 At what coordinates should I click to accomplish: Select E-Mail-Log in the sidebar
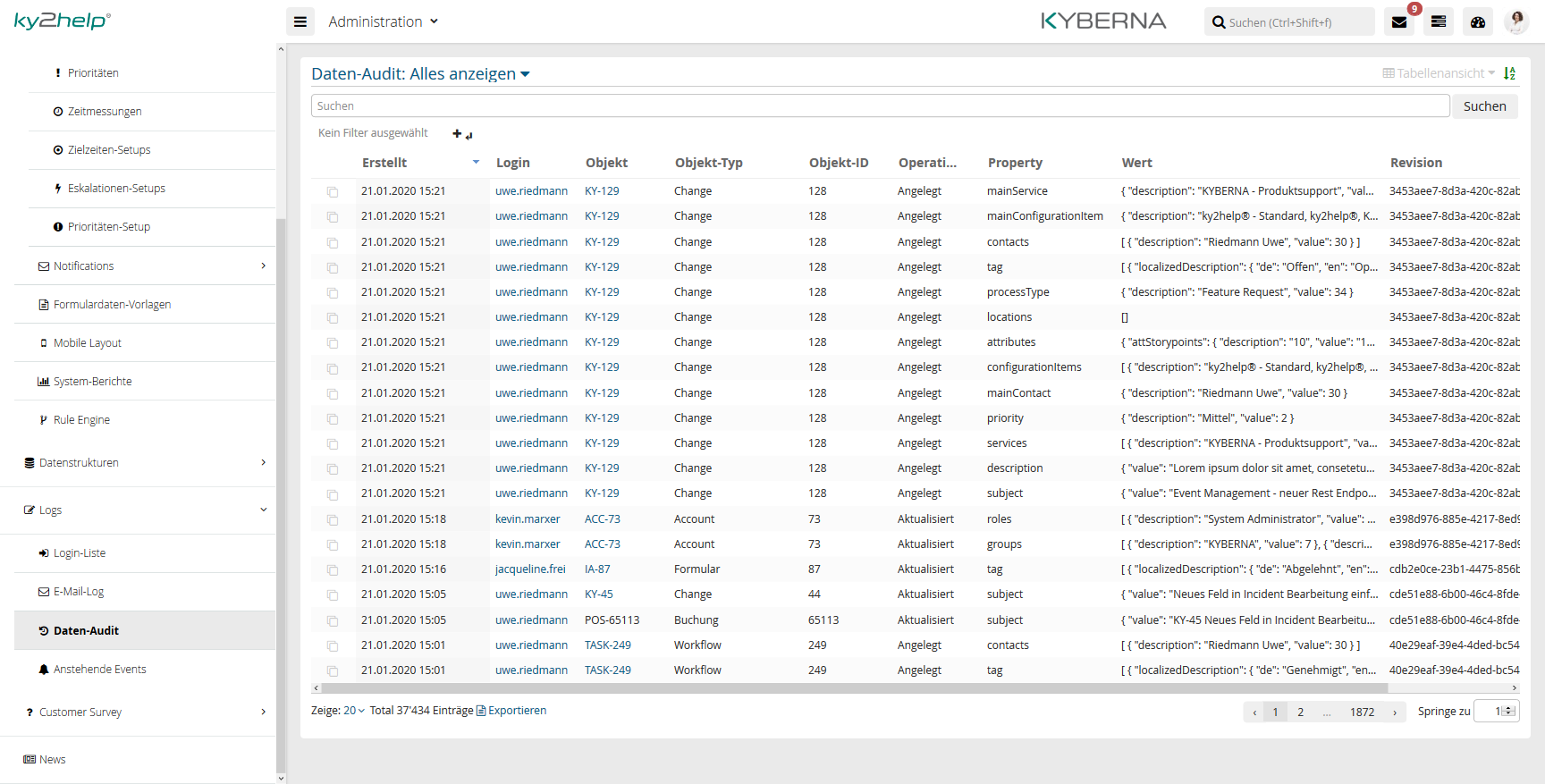click(79, 592)
